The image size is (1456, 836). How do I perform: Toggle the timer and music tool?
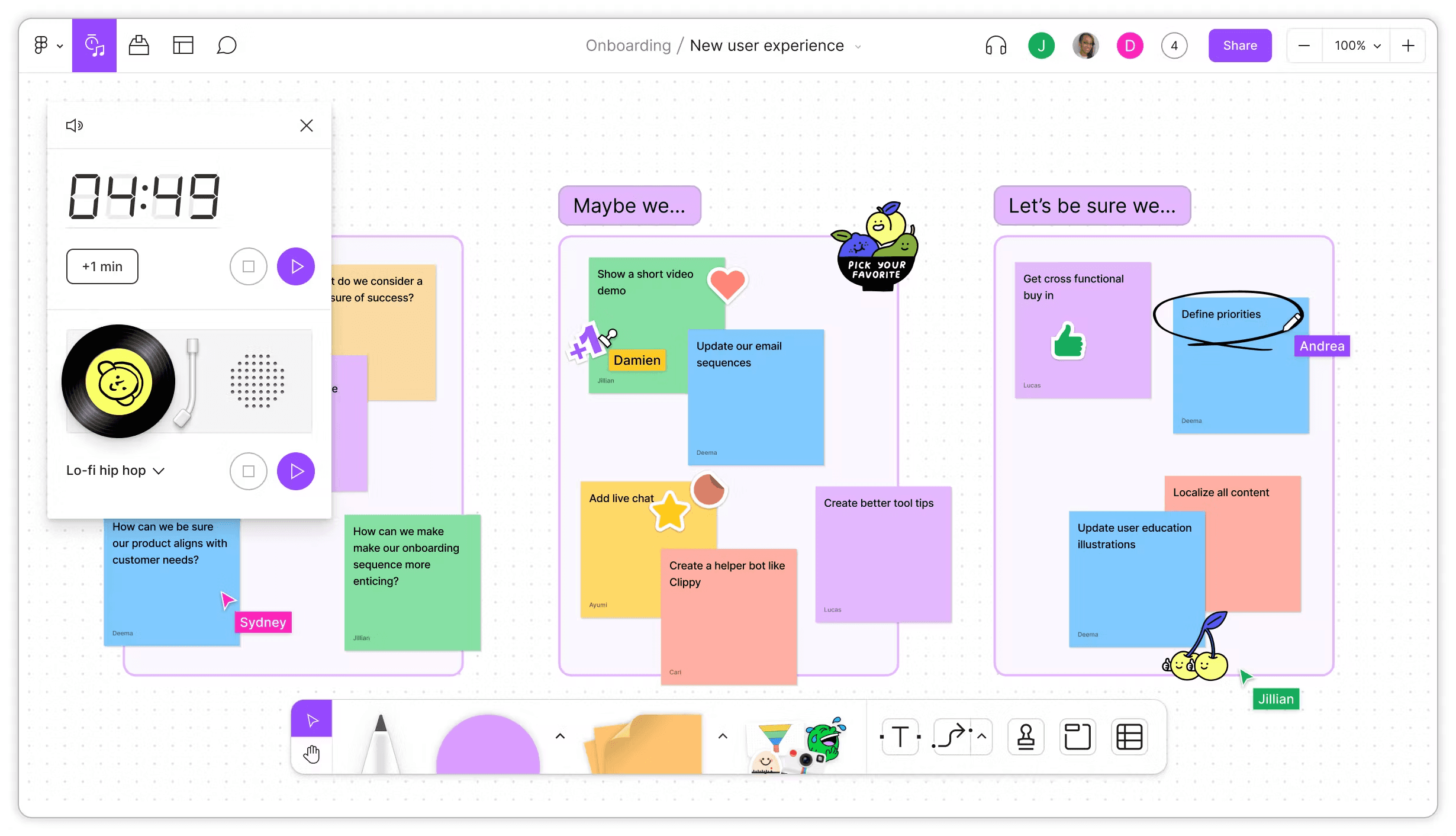pos(94,46)
